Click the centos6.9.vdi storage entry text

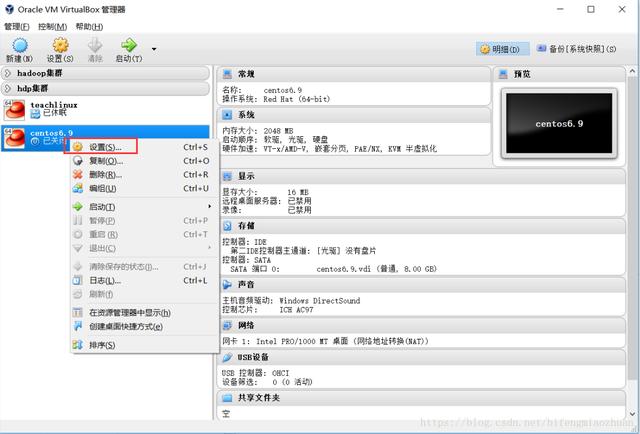[376, 269]
